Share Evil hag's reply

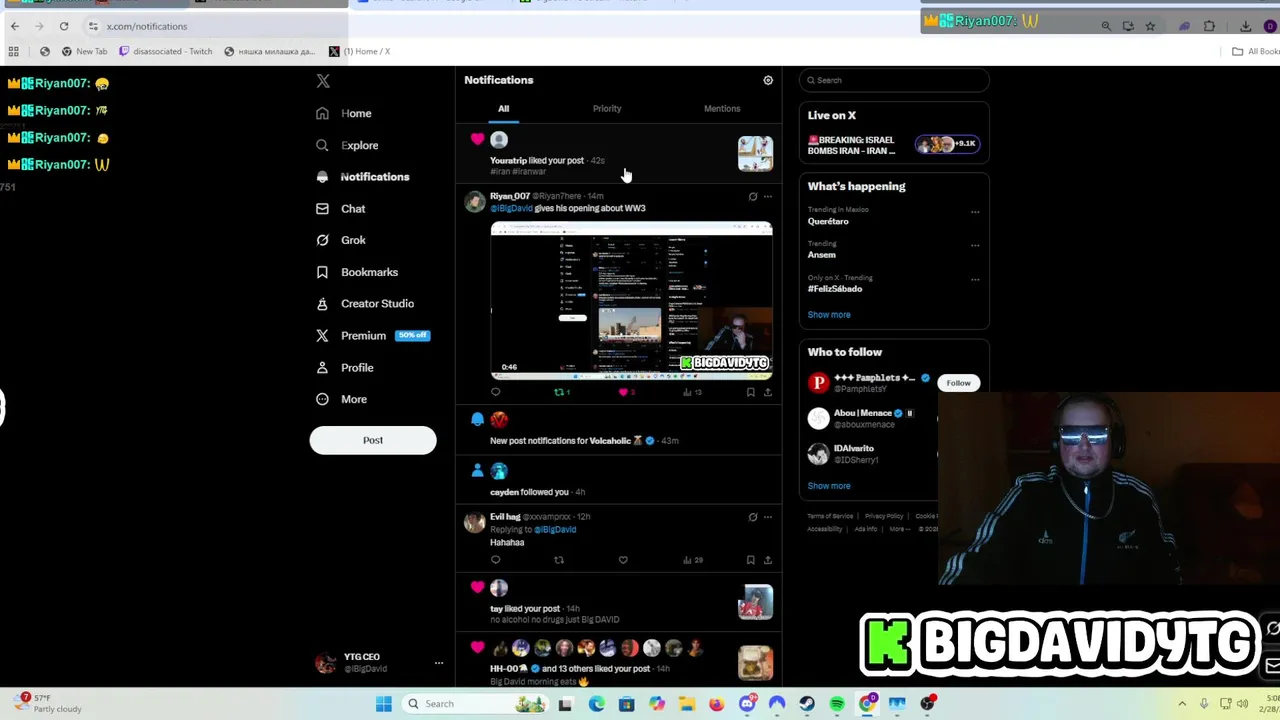(x=768, y=561)
